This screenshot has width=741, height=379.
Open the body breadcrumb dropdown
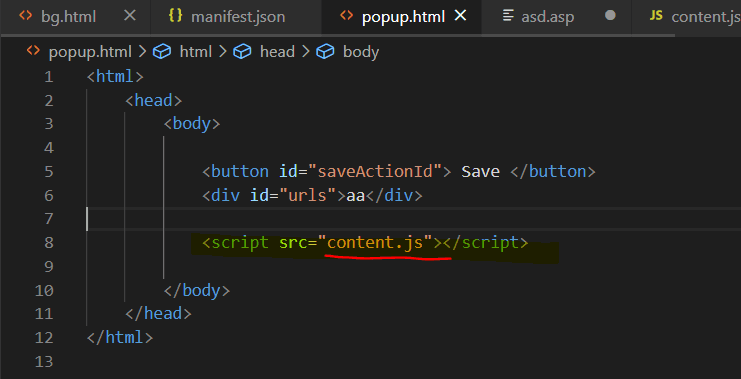pyautogui.click(x=361, y=52)
